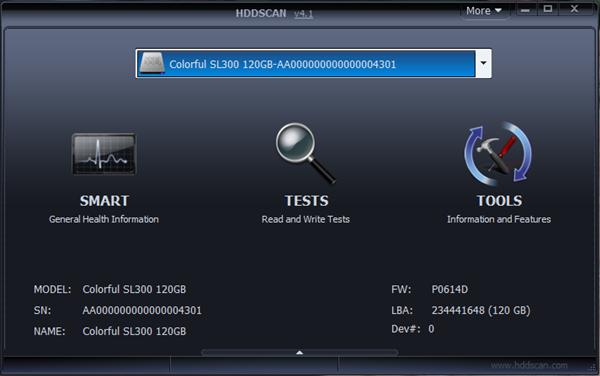Image resolution: width=600 pixels, height=376 pixels.
Task: Click the v4.1 version link
Action: pyautogui.click(x=303, y=14)
